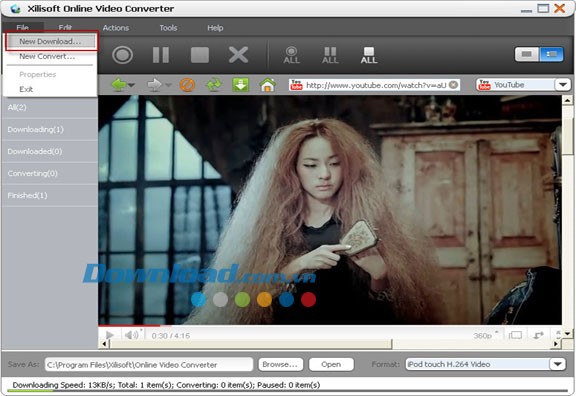The image size is (576, 396).
Task: Show the Finished(1) list
Action: [50, 195]
